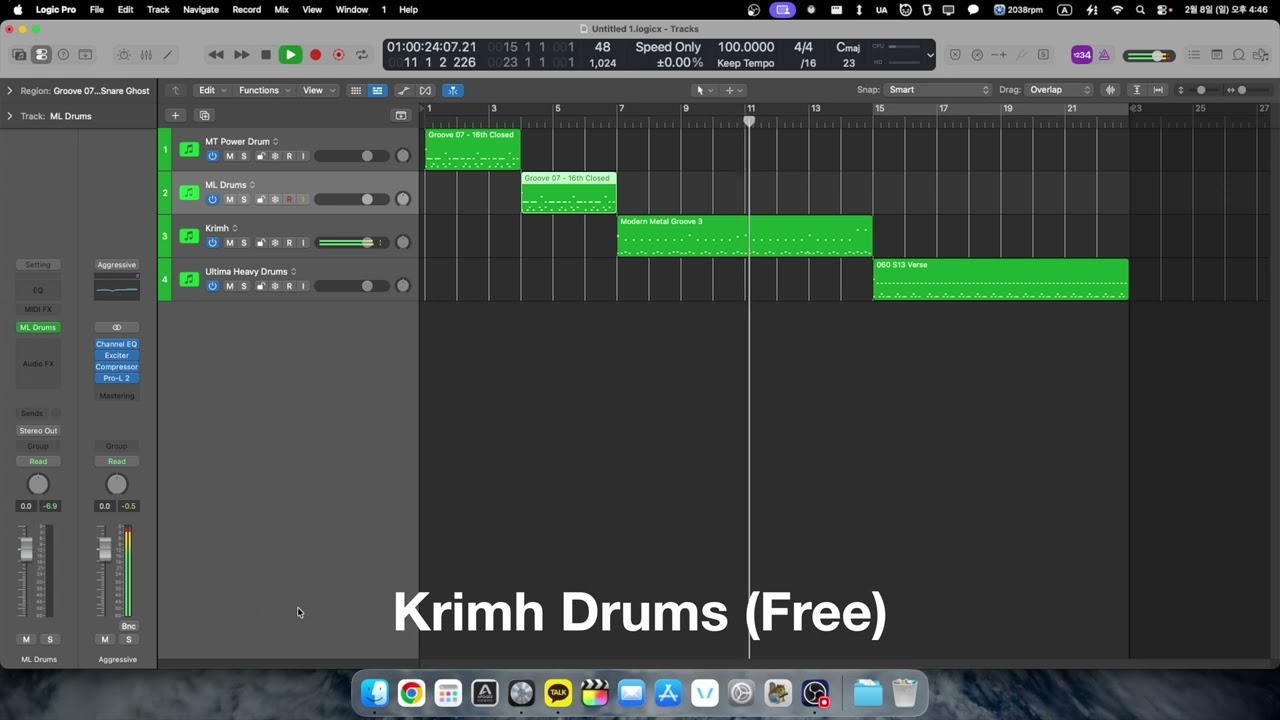1280x720 pixels.
Task: Record-enable the Ultima Heavy Drums track
Action: [289, 286]
